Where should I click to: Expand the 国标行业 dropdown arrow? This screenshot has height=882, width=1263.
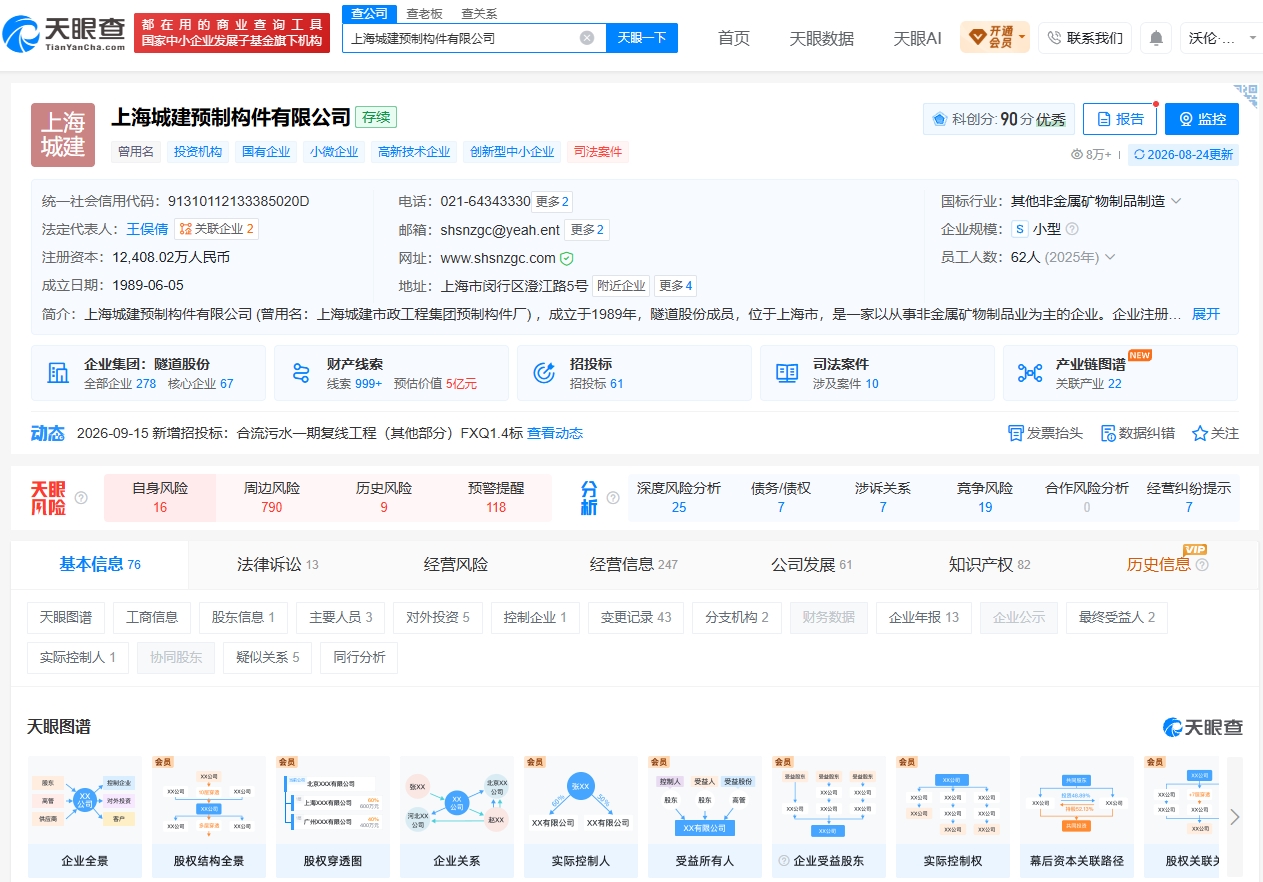1176,201
